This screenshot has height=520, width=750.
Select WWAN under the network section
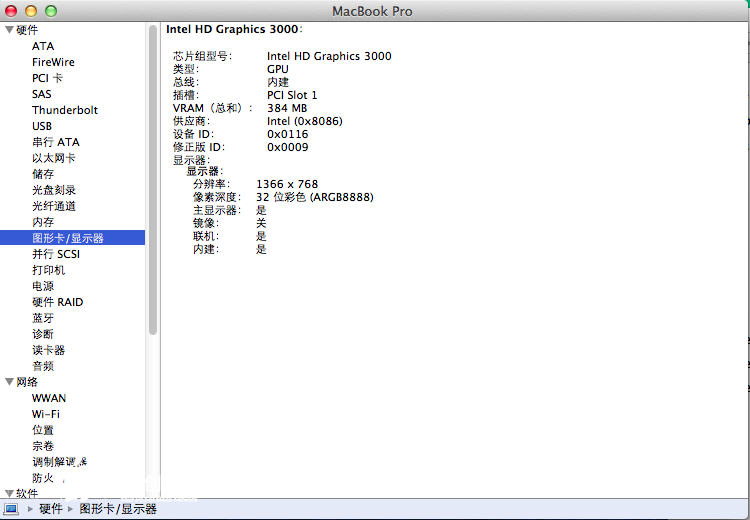48,398
